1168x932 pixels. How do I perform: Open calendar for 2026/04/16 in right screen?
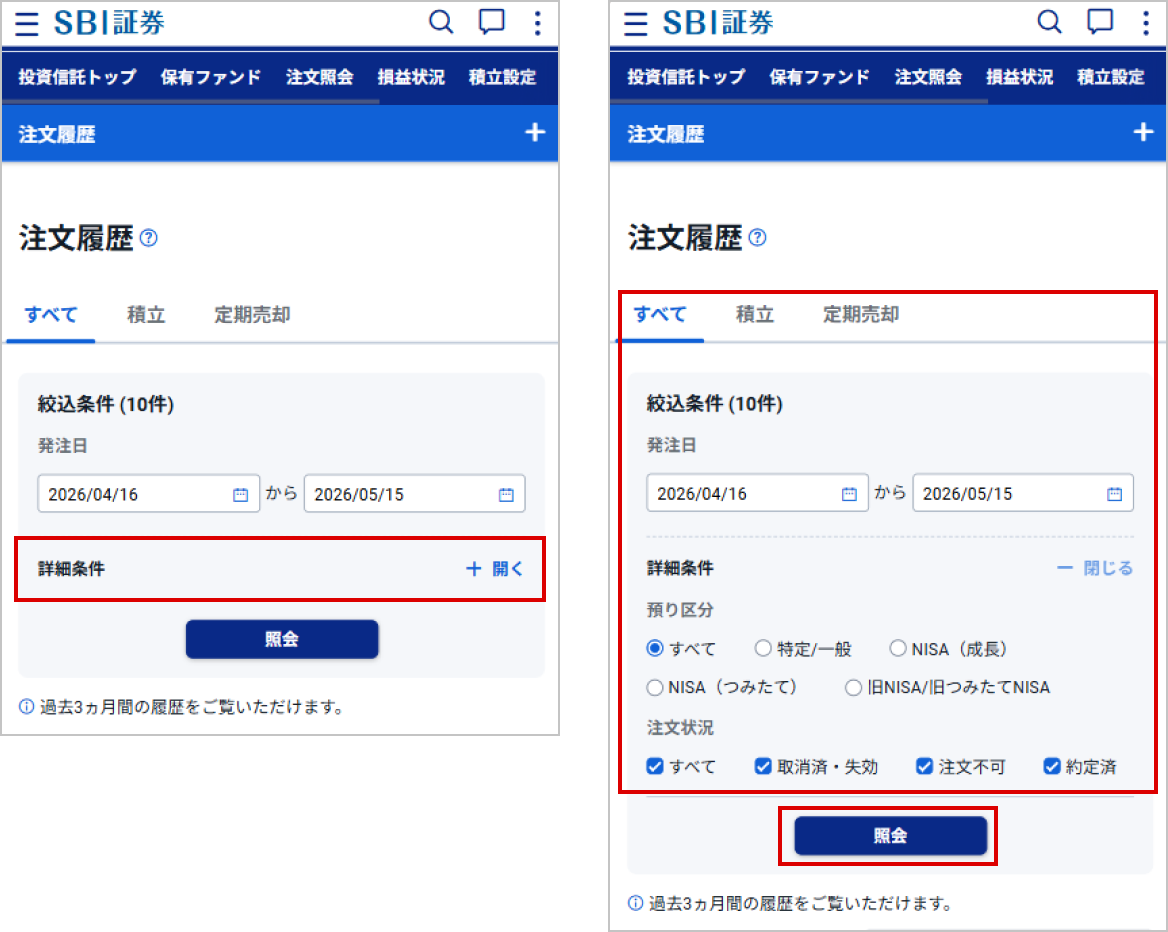coord(849,494)
